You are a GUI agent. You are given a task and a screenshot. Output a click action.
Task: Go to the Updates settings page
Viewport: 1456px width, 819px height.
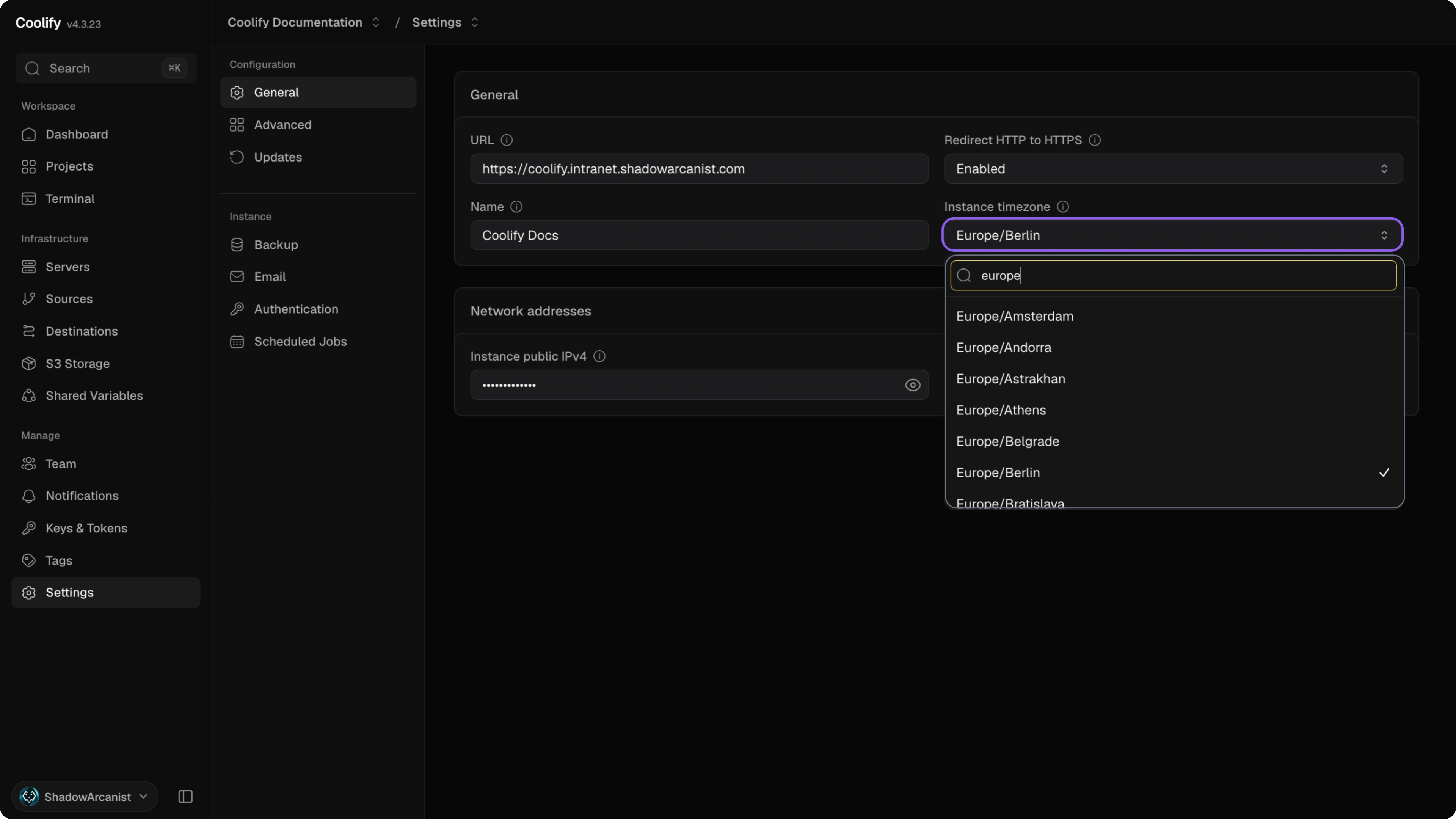(318, 157)
